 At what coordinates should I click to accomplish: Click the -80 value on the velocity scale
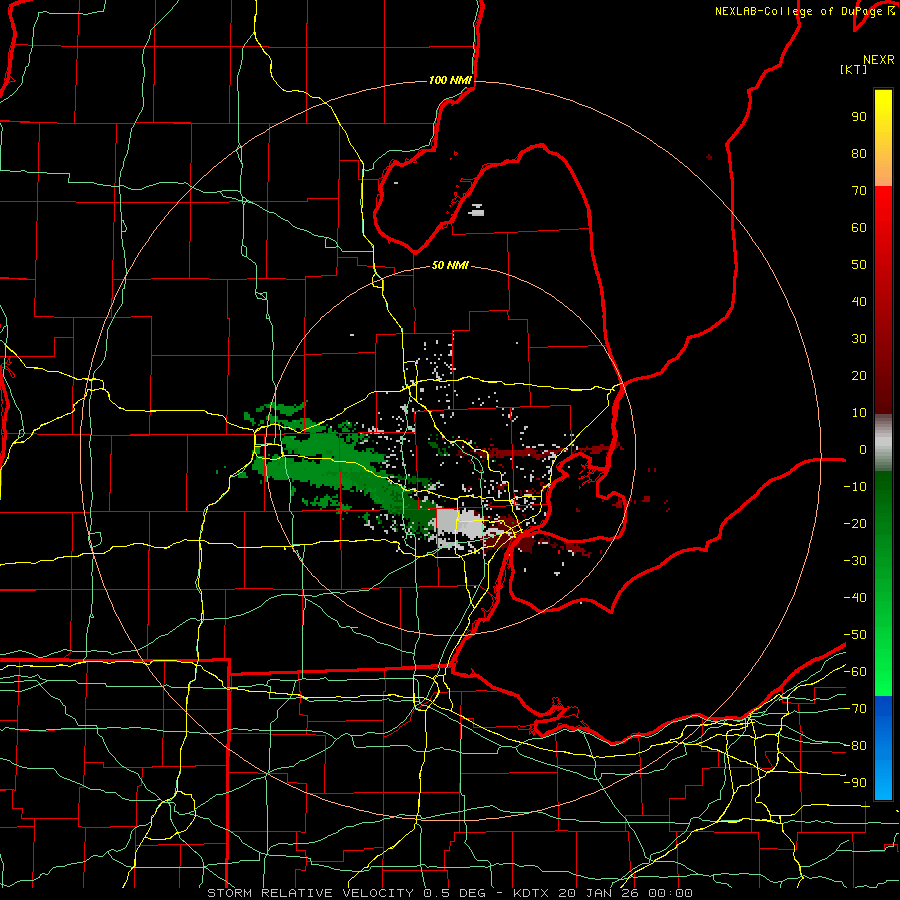click(855, 746)
